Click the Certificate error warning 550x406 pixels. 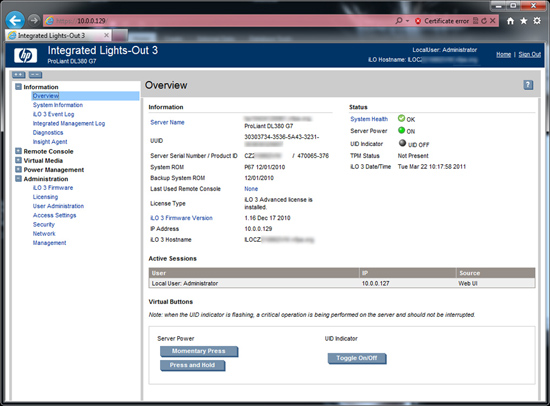click(x=442, y=21)
